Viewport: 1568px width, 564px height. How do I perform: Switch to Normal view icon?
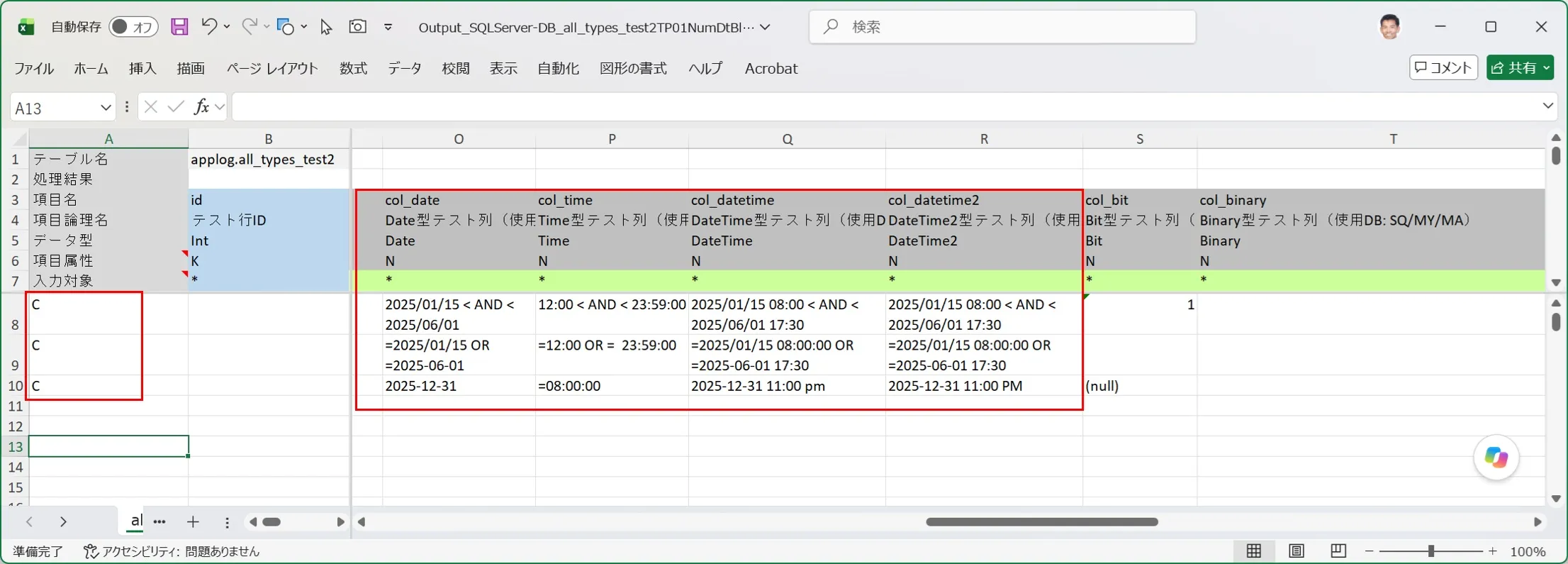tap(1254, 551)
